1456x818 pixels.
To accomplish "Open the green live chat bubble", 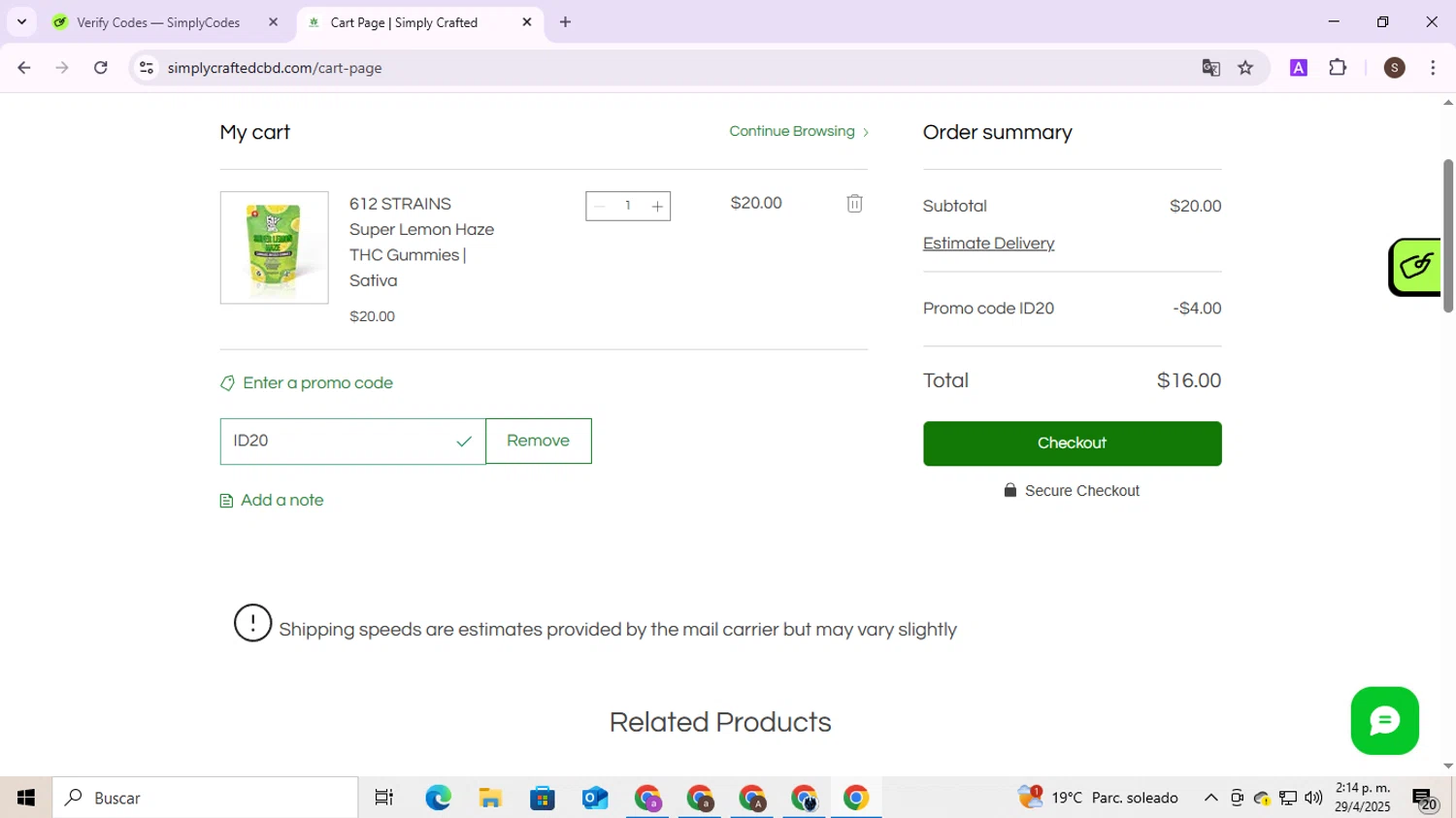I will (1384, 721).
